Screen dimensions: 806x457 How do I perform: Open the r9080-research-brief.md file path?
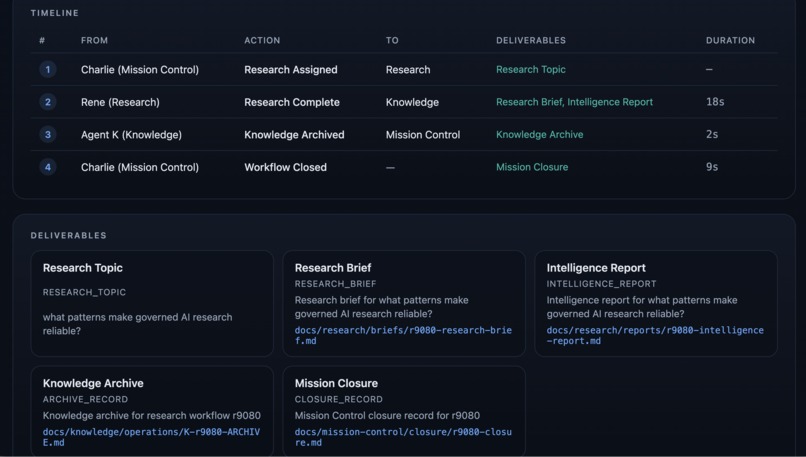pos(403,335)
